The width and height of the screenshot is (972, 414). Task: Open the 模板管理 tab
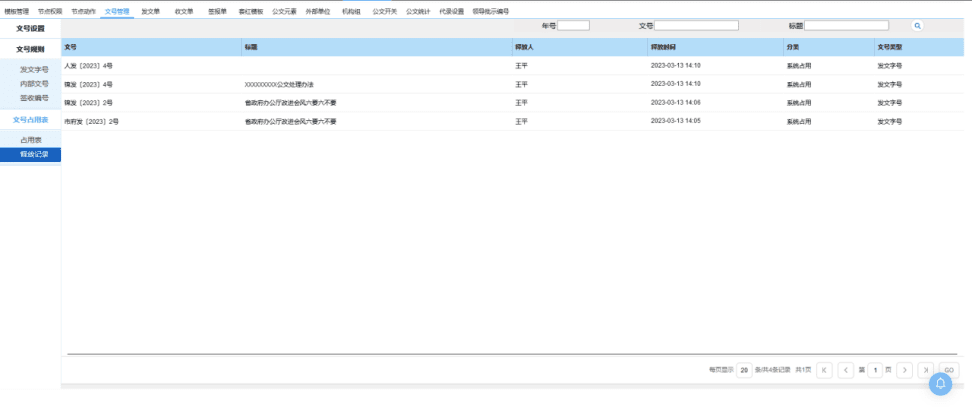17,11
